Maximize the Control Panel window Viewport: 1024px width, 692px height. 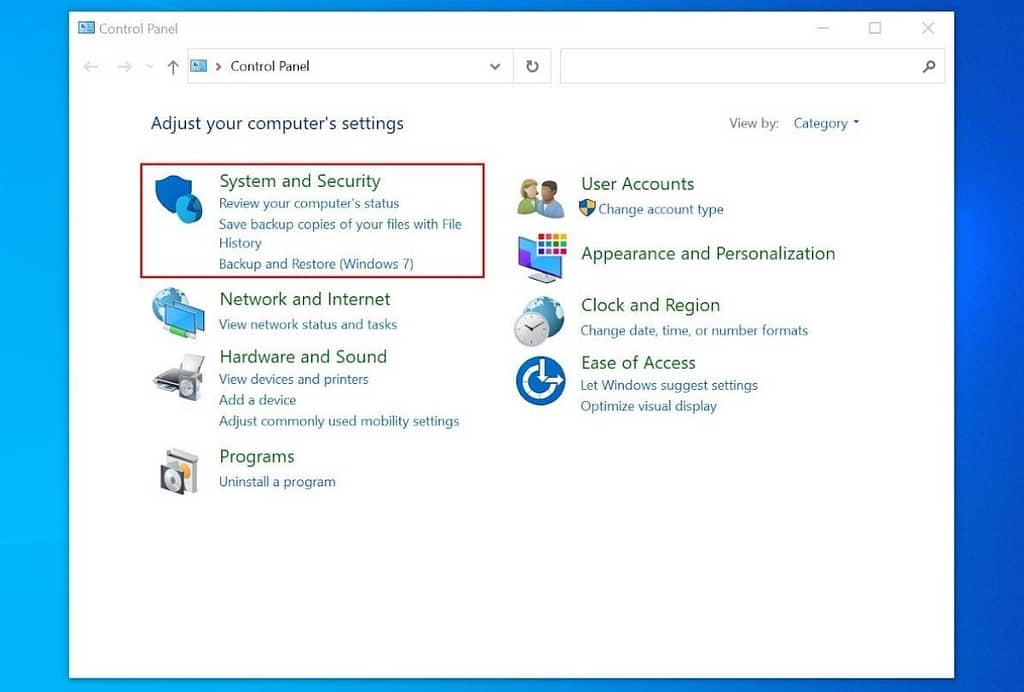(x=875, y=28)
